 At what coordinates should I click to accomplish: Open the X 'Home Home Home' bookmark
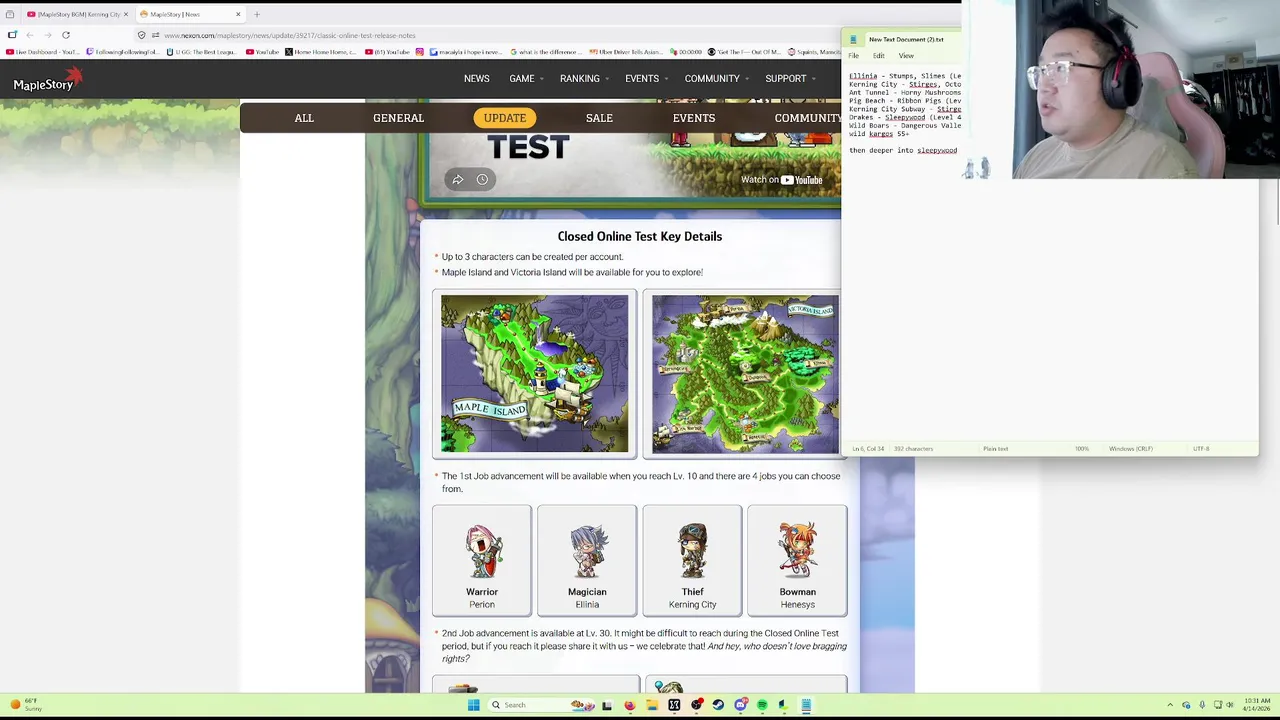click(320, 52)
